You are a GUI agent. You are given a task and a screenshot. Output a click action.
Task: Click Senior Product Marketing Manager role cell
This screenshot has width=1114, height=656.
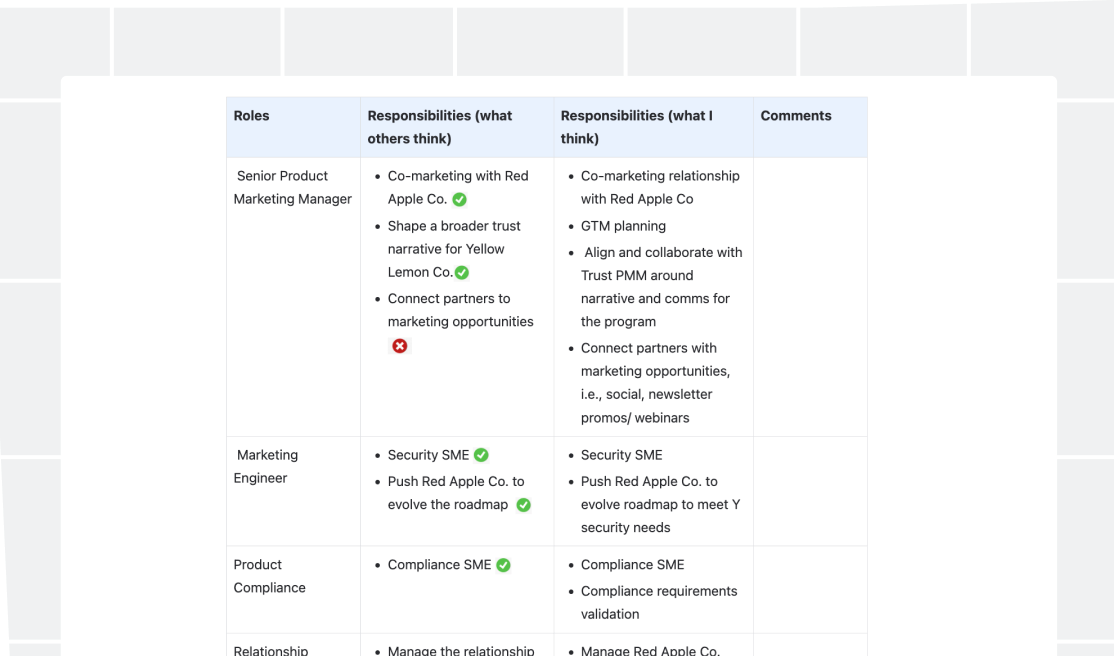coord(293,297)
